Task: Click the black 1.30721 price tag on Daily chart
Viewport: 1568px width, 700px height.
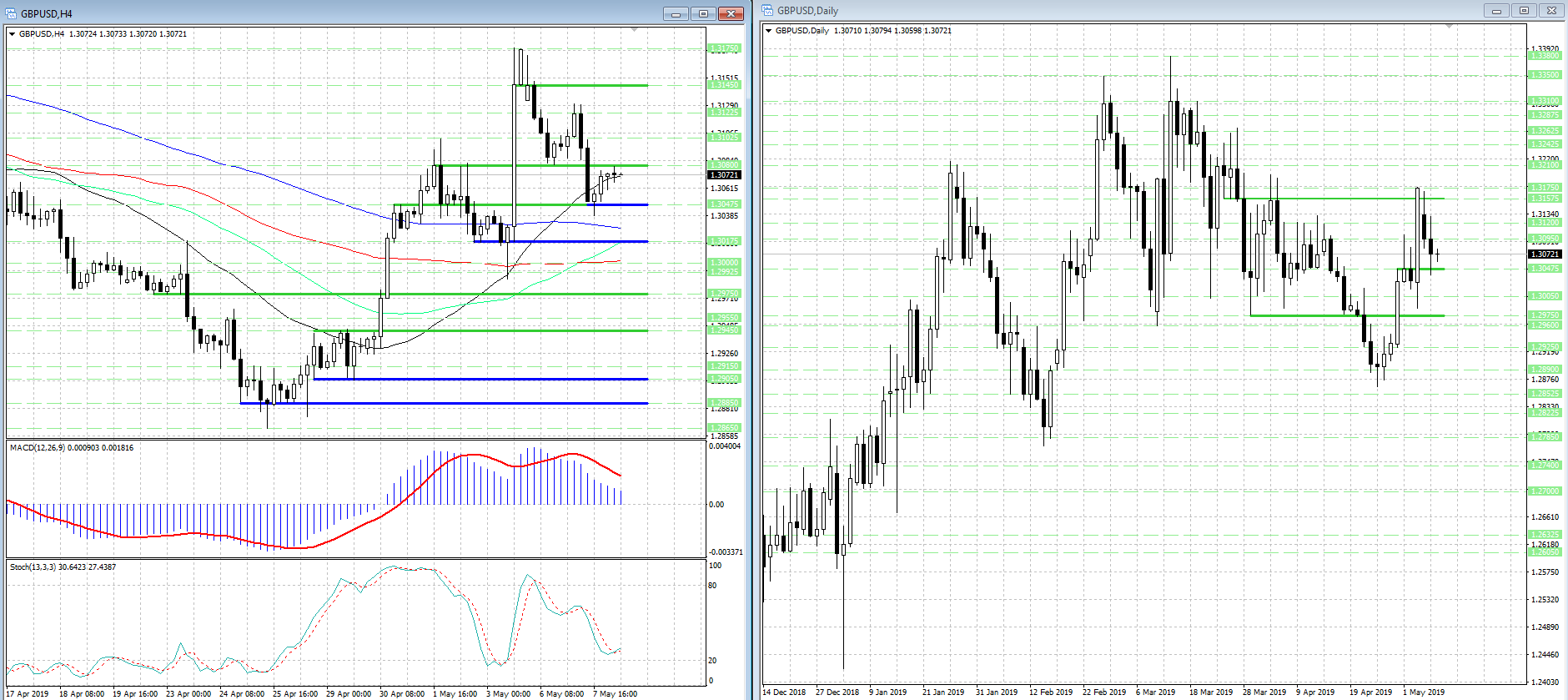Action: point(1544,254)
